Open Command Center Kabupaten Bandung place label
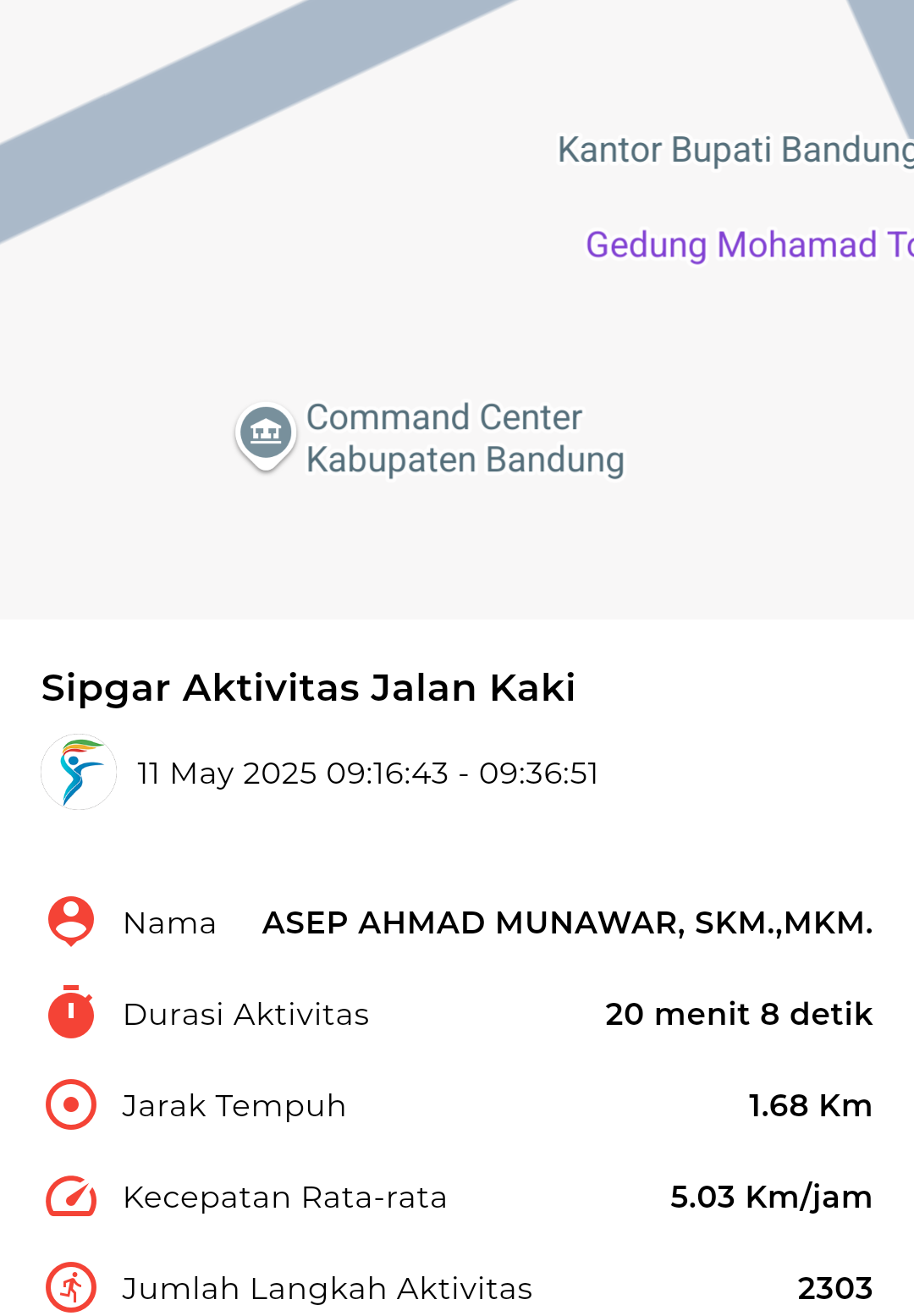This screenshot has width=914, height=1316. [465, 438]
